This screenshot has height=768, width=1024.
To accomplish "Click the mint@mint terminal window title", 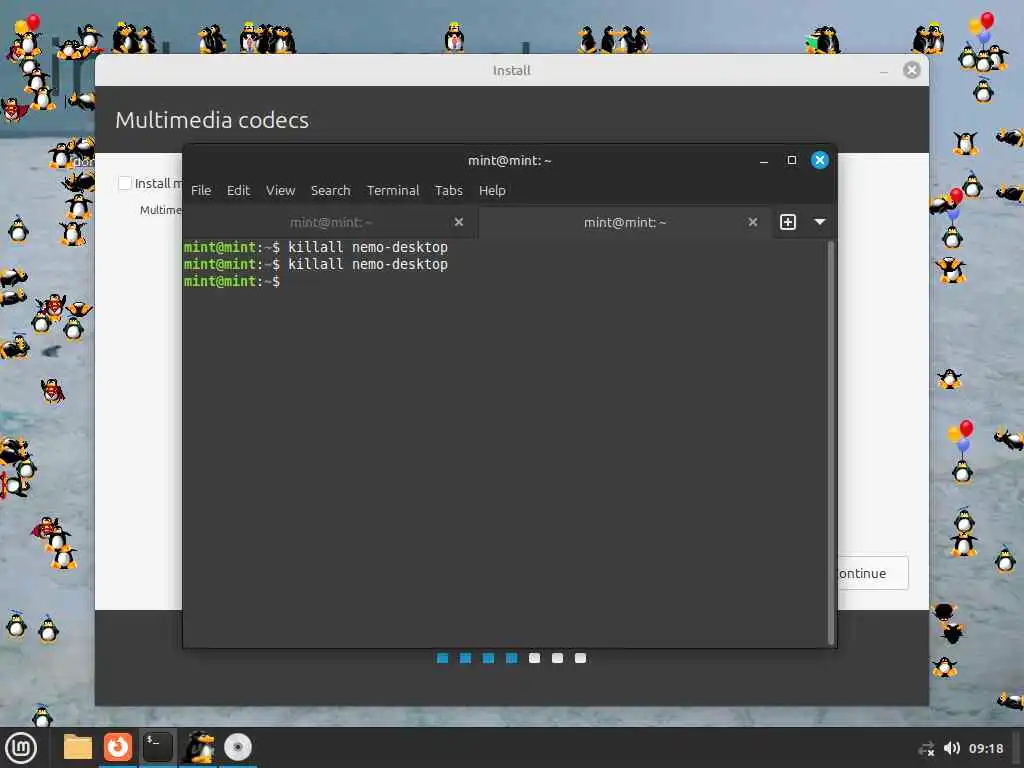I will (x=509, y=161).
